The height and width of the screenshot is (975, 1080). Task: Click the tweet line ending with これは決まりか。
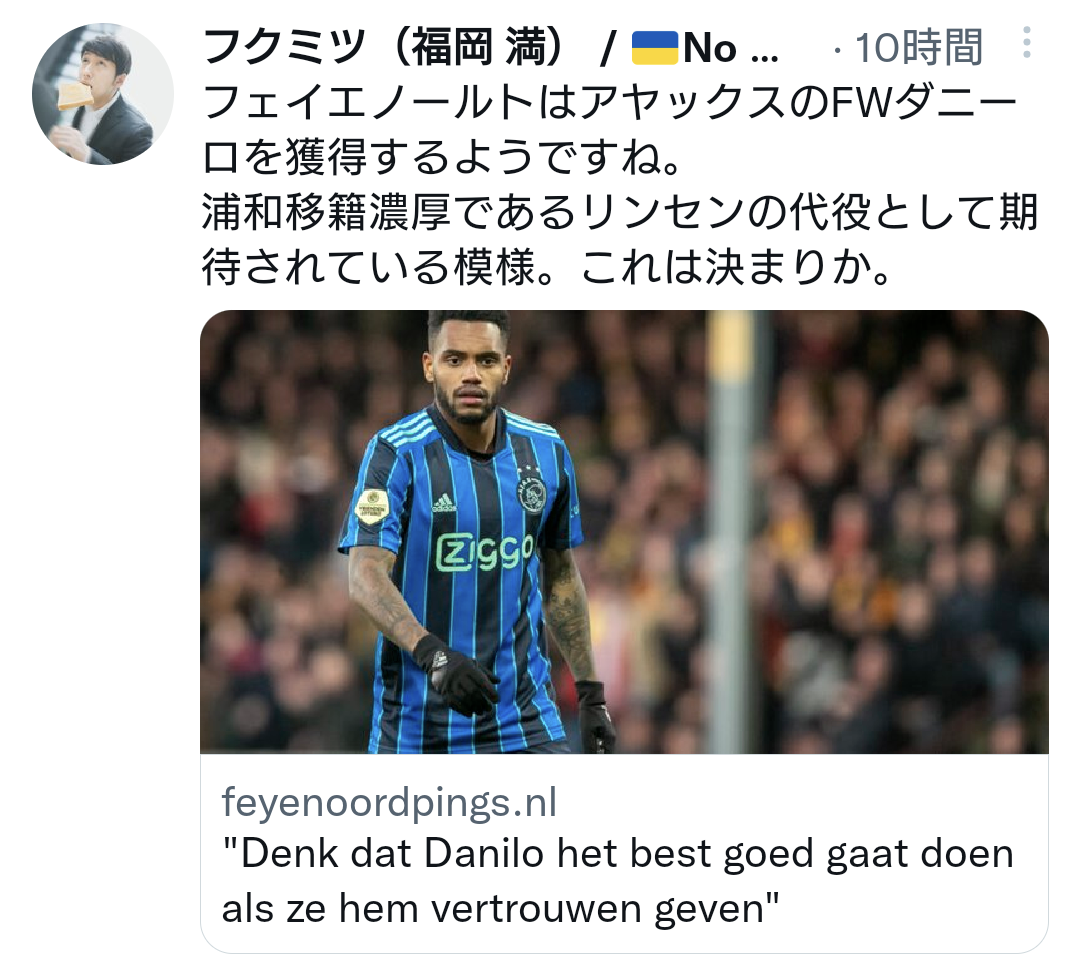(x=548, y=267)
